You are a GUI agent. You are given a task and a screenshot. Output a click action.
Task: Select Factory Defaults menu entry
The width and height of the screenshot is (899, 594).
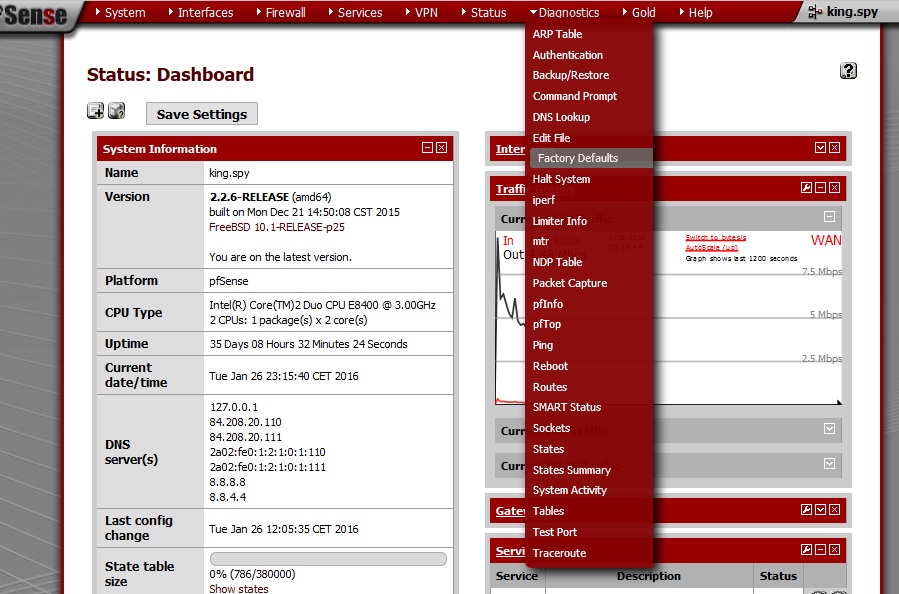pos(589,158)
